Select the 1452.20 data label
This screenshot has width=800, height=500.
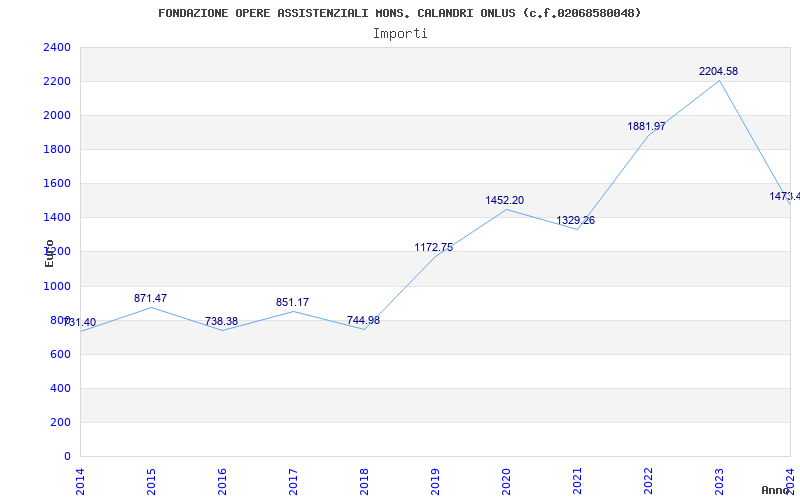pos(505,201)
